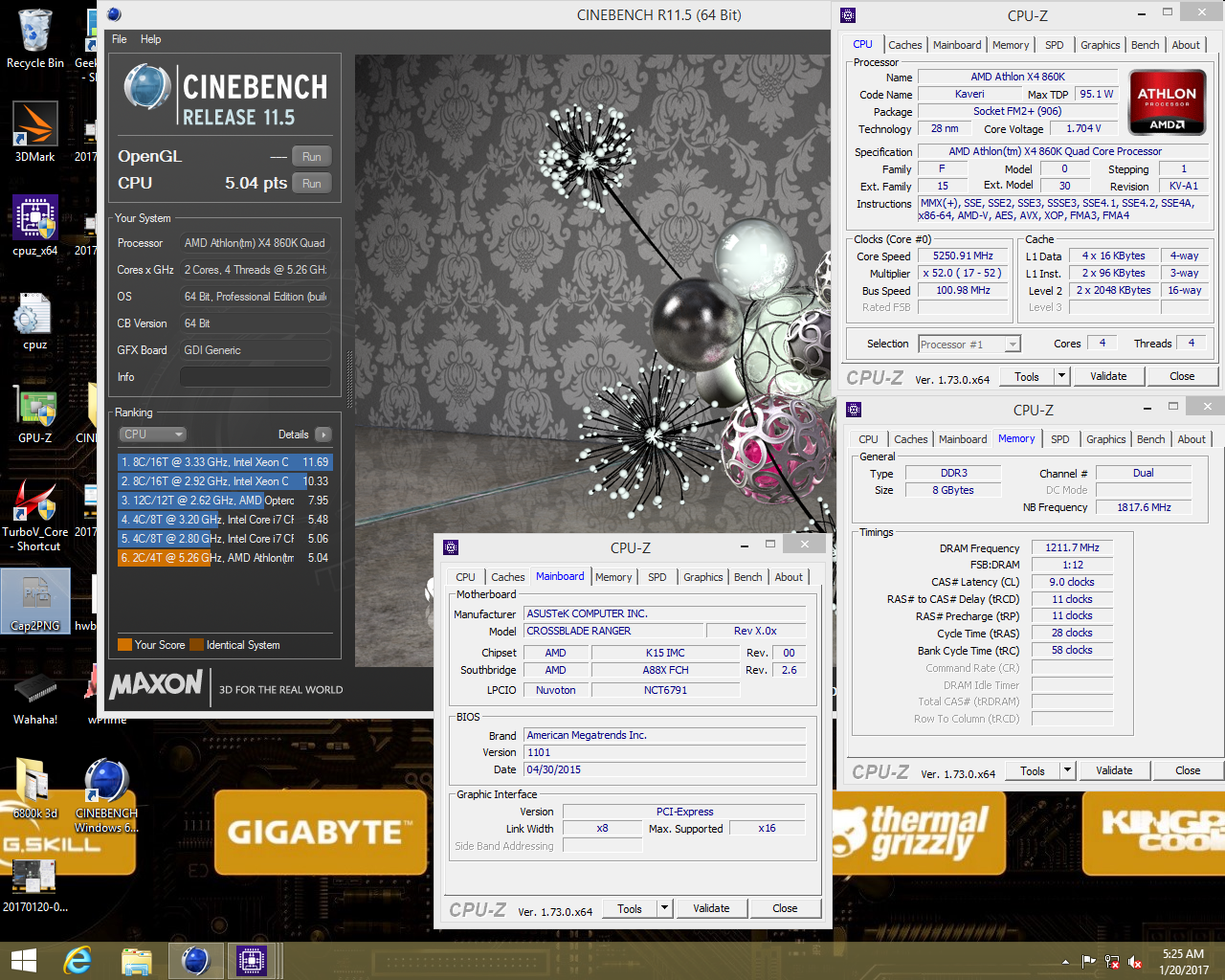Open the Processor #1 selection dropdown
The image size is (1225, 980).
[x=969, y=345]
